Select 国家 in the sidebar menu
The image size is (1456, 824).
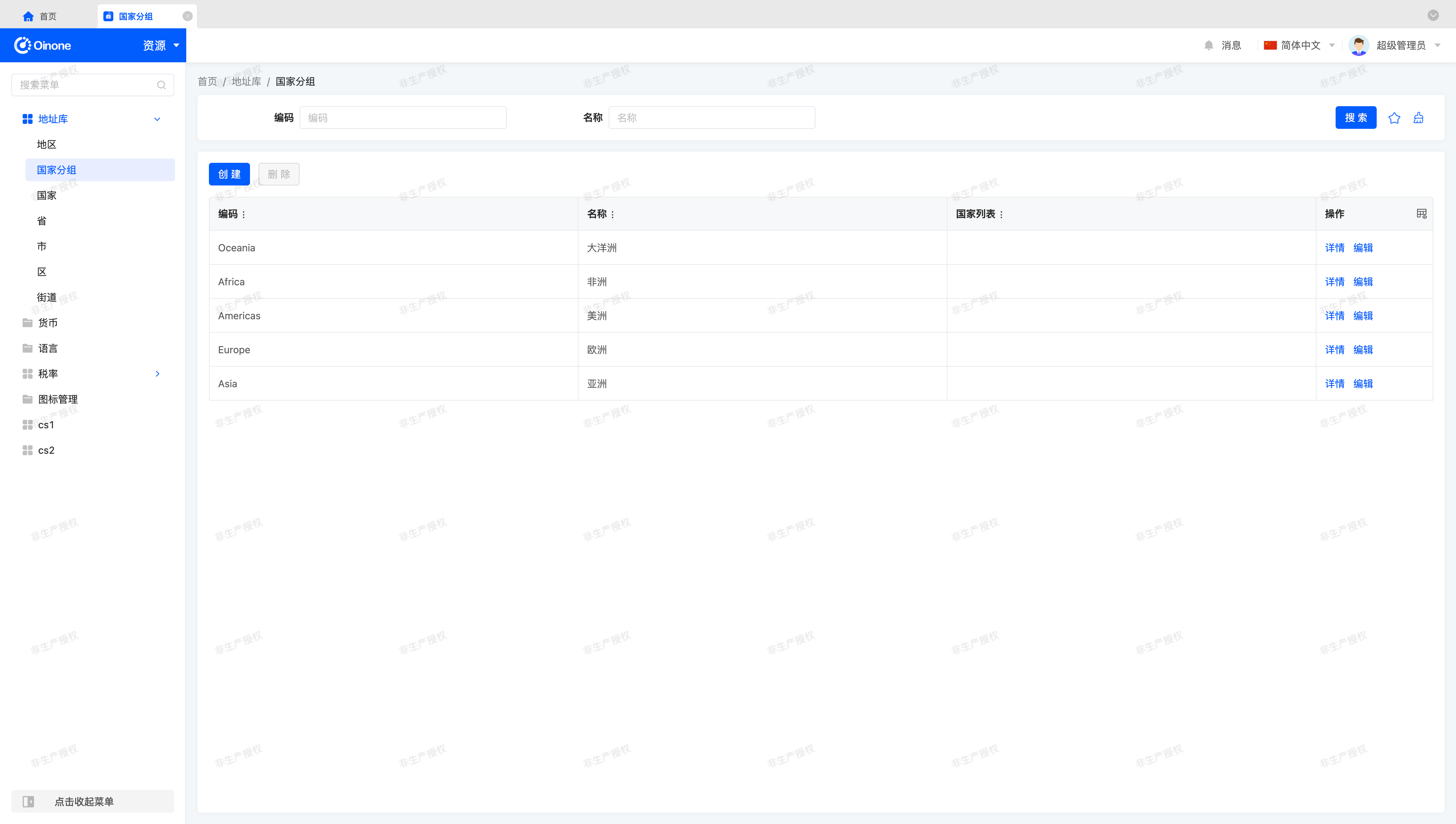point(46,195)
